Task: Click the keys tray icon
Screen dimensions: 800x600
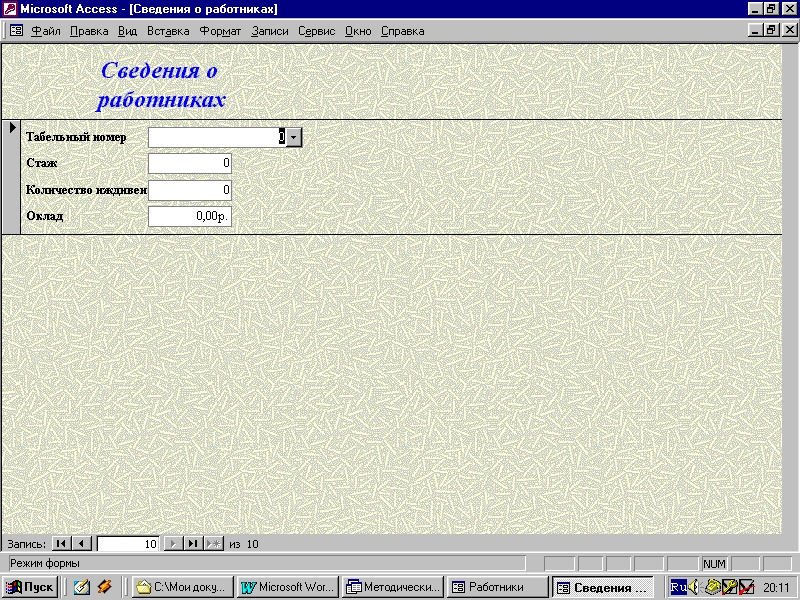Action: click(730, 587)
